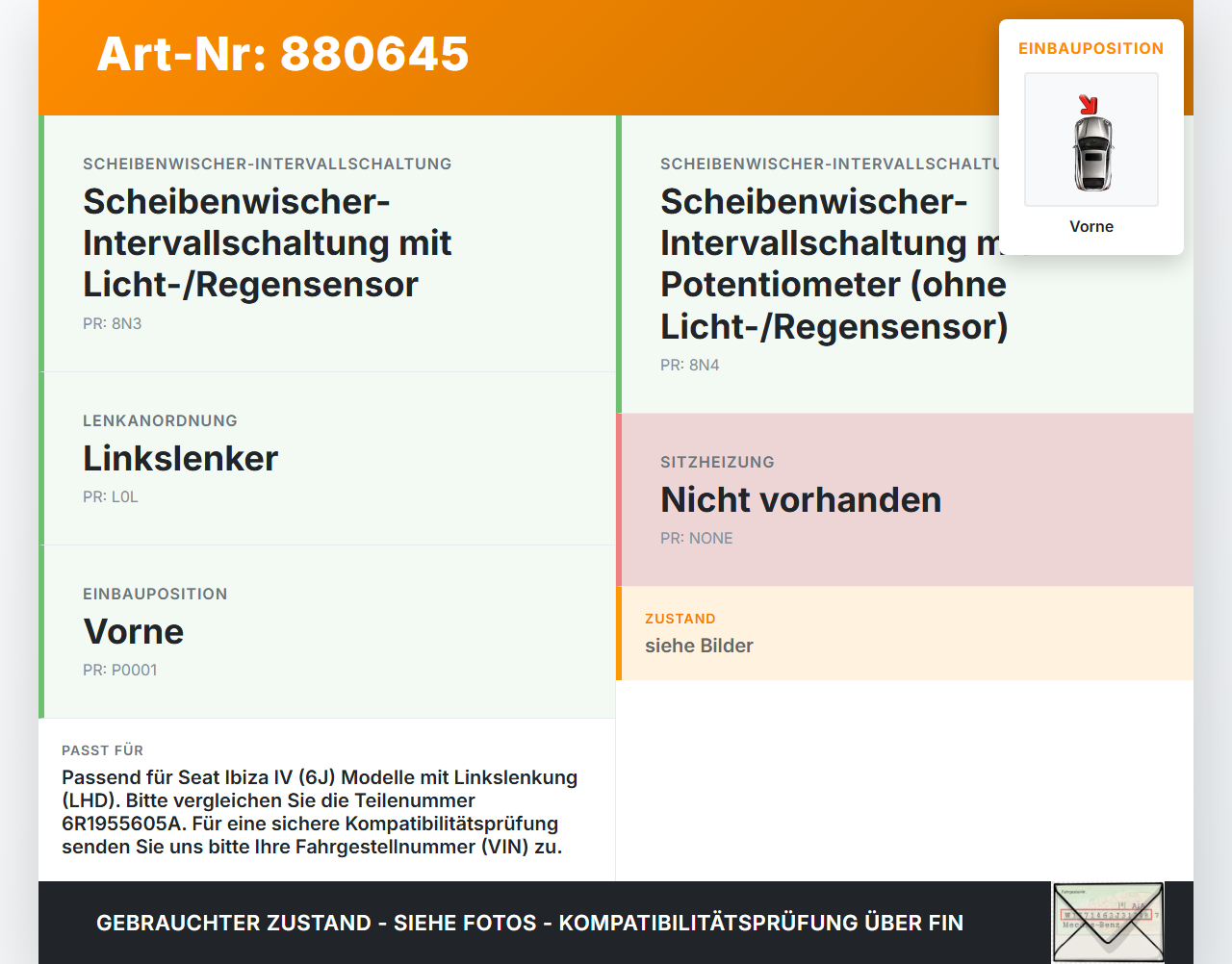The height and width of the screenshot is (964, 1232).
Task: Click the 'SITZHEIZUNG' label
Action: [717, 462]
